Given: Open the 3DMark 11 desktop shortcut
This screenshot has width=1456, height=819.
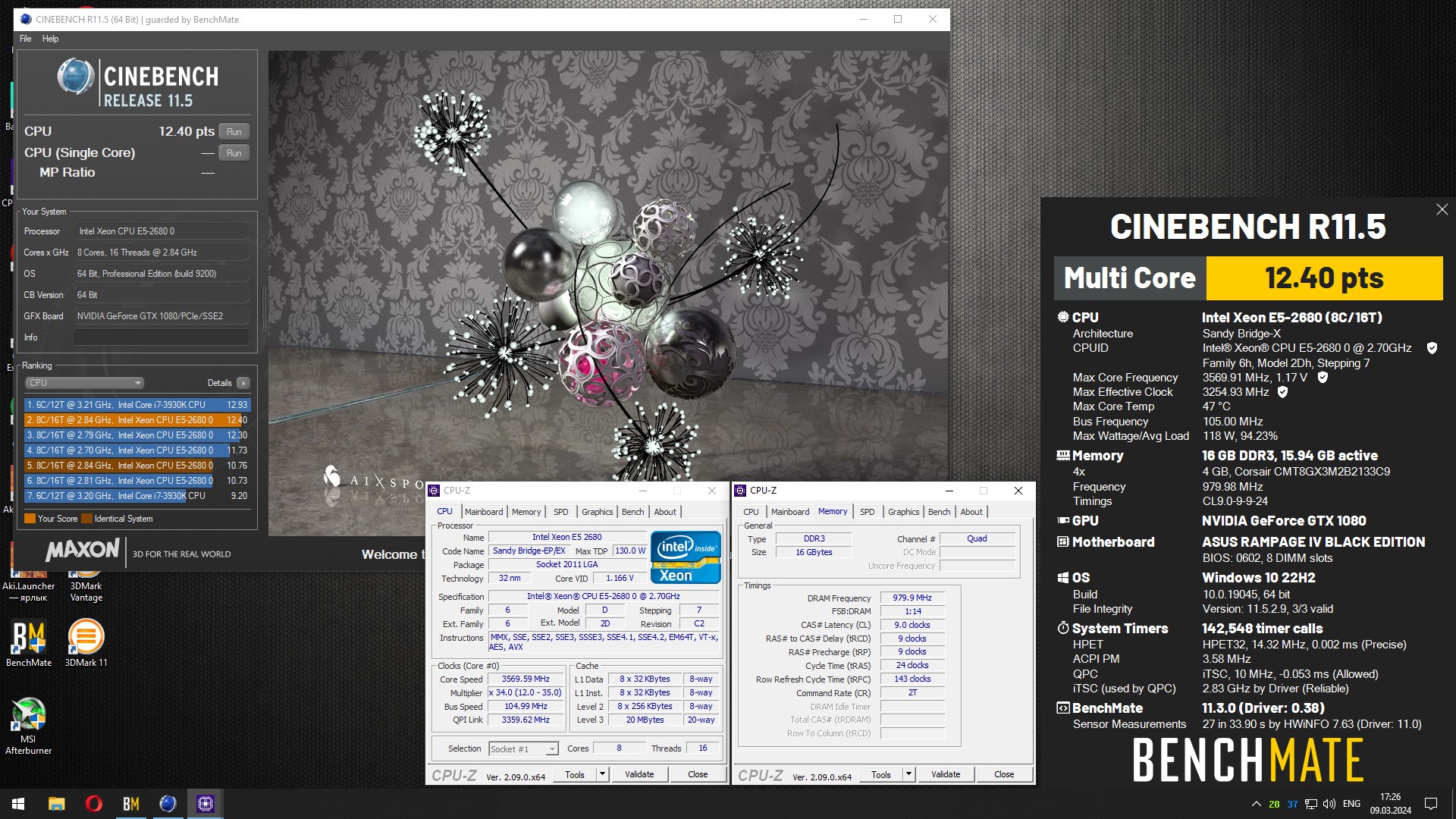Looking at the screenshot, I should click(86, 643).
